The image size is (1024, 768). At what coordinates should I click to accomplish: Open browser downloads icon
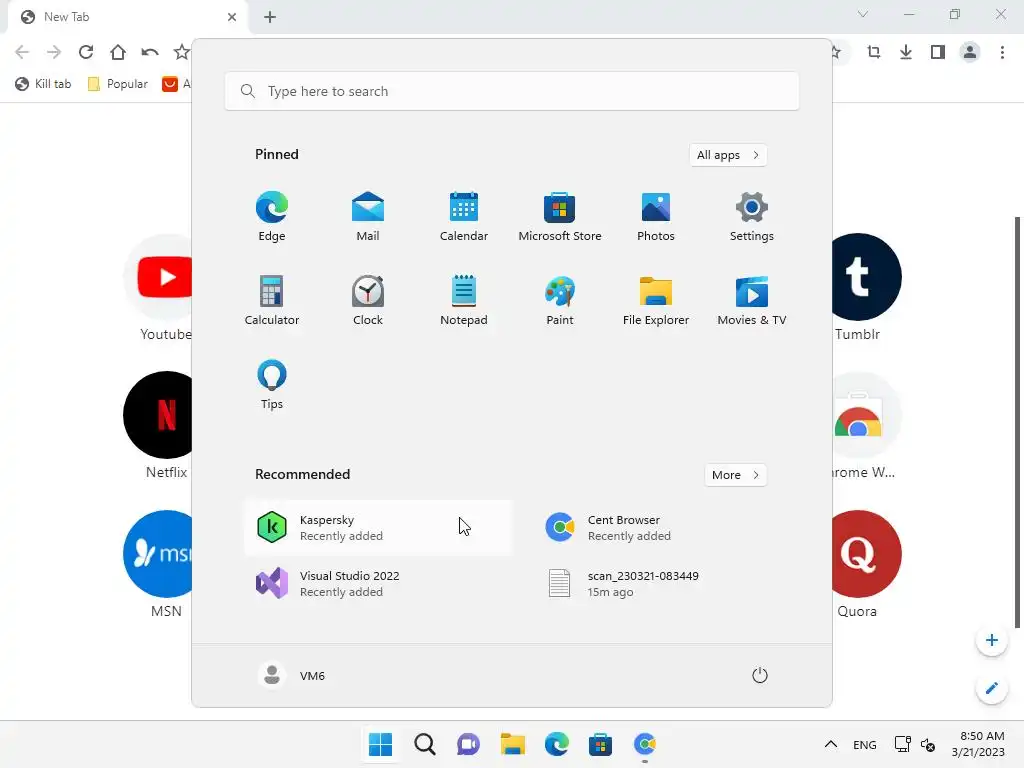click(x=906, y=52)
